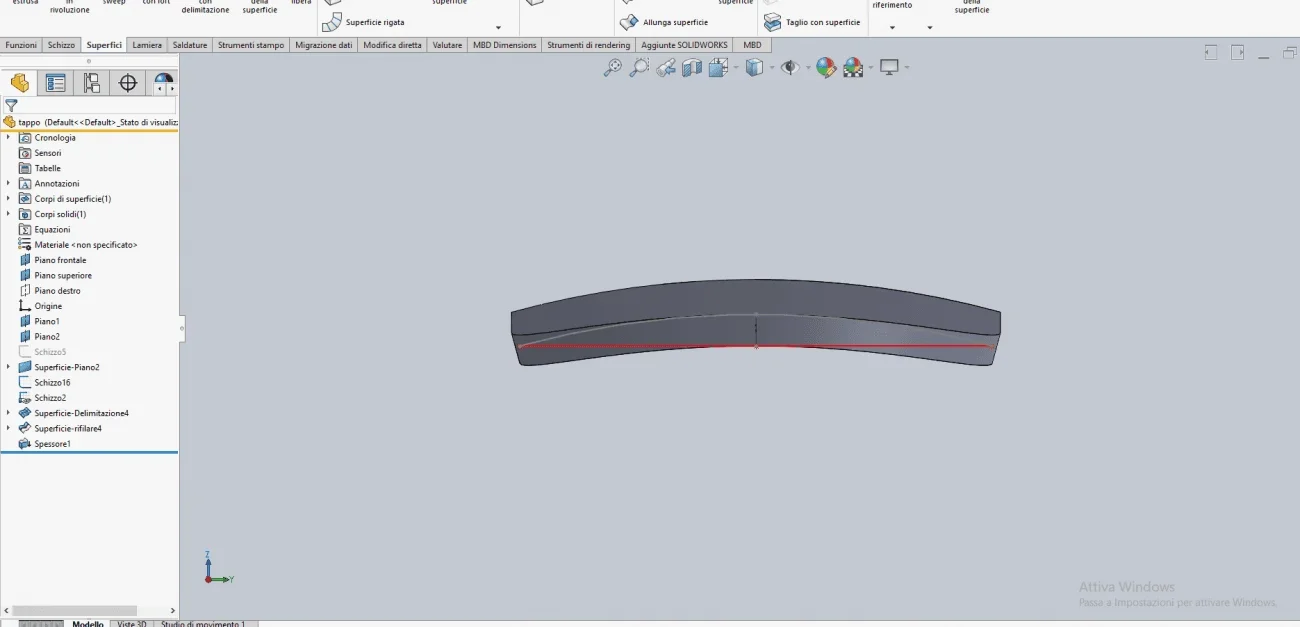Select the PropertyManager tab icon
Image resolution: width=1300 pixels, height=627 pixels.
(56, 84)
